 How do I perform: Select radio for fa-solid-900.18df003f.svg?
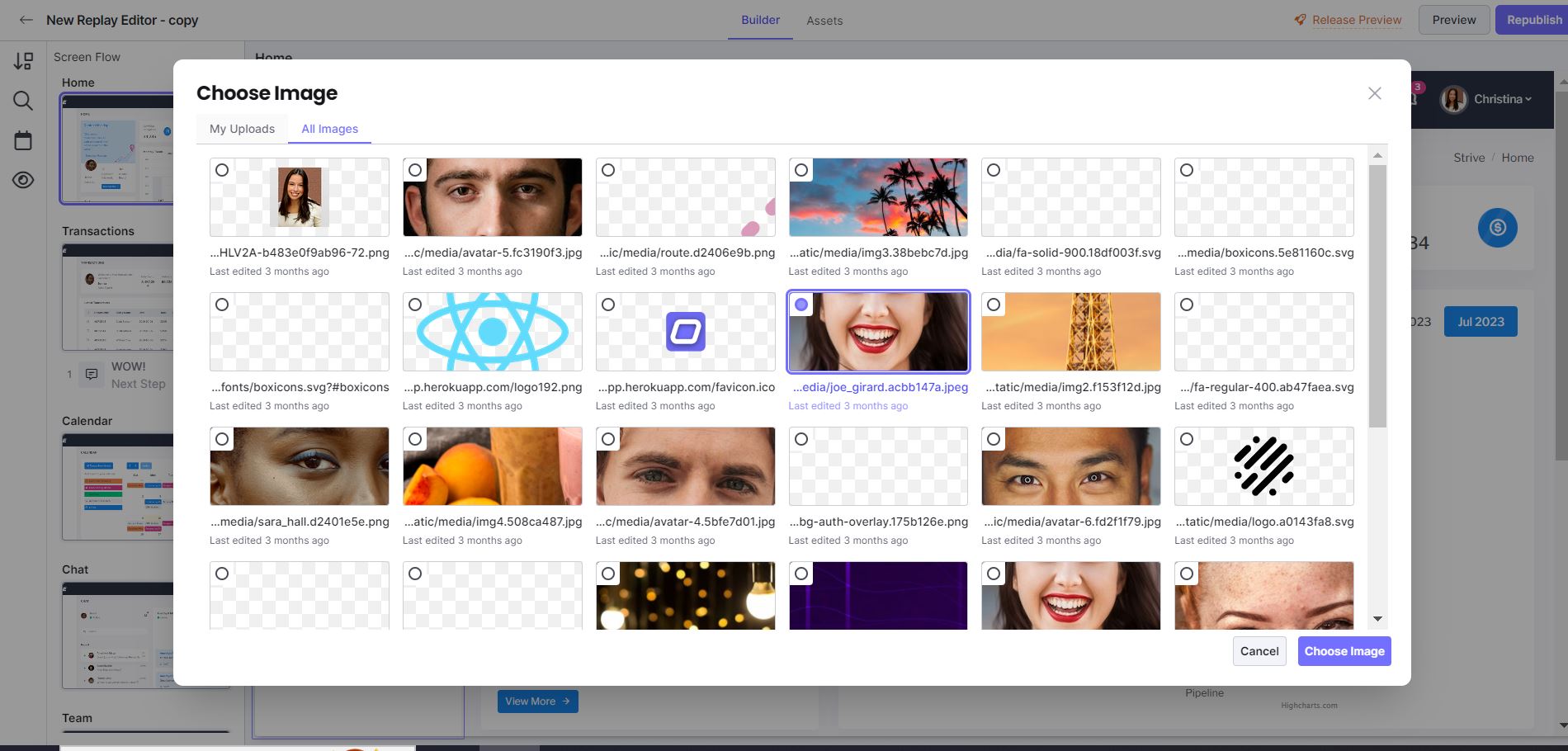pyautogui.click(x=994, y=170)
